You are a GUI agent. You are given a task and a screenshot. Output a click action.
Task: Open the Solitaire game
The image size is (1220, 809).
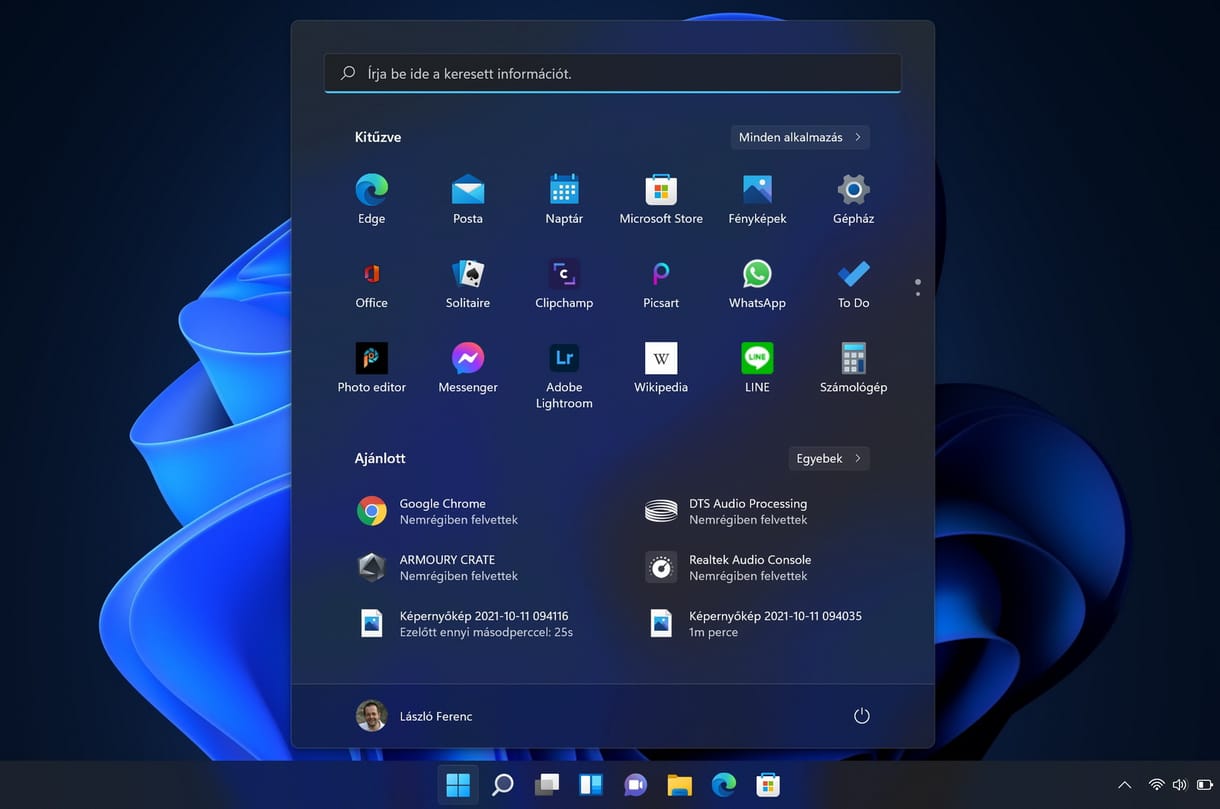(468, 284)
